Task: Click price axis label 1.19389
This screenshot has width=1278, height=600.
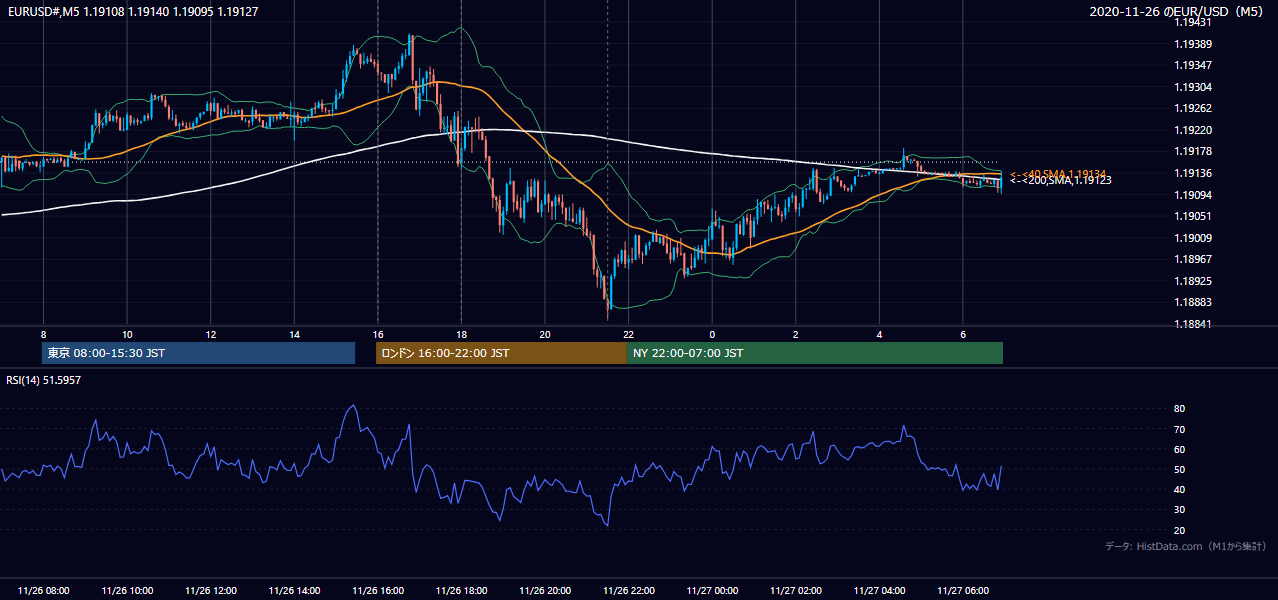Action: tap(1193, 45)
